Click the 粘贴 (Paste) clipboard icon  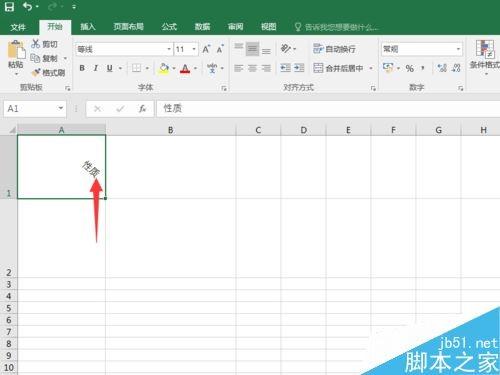point(16,51)
